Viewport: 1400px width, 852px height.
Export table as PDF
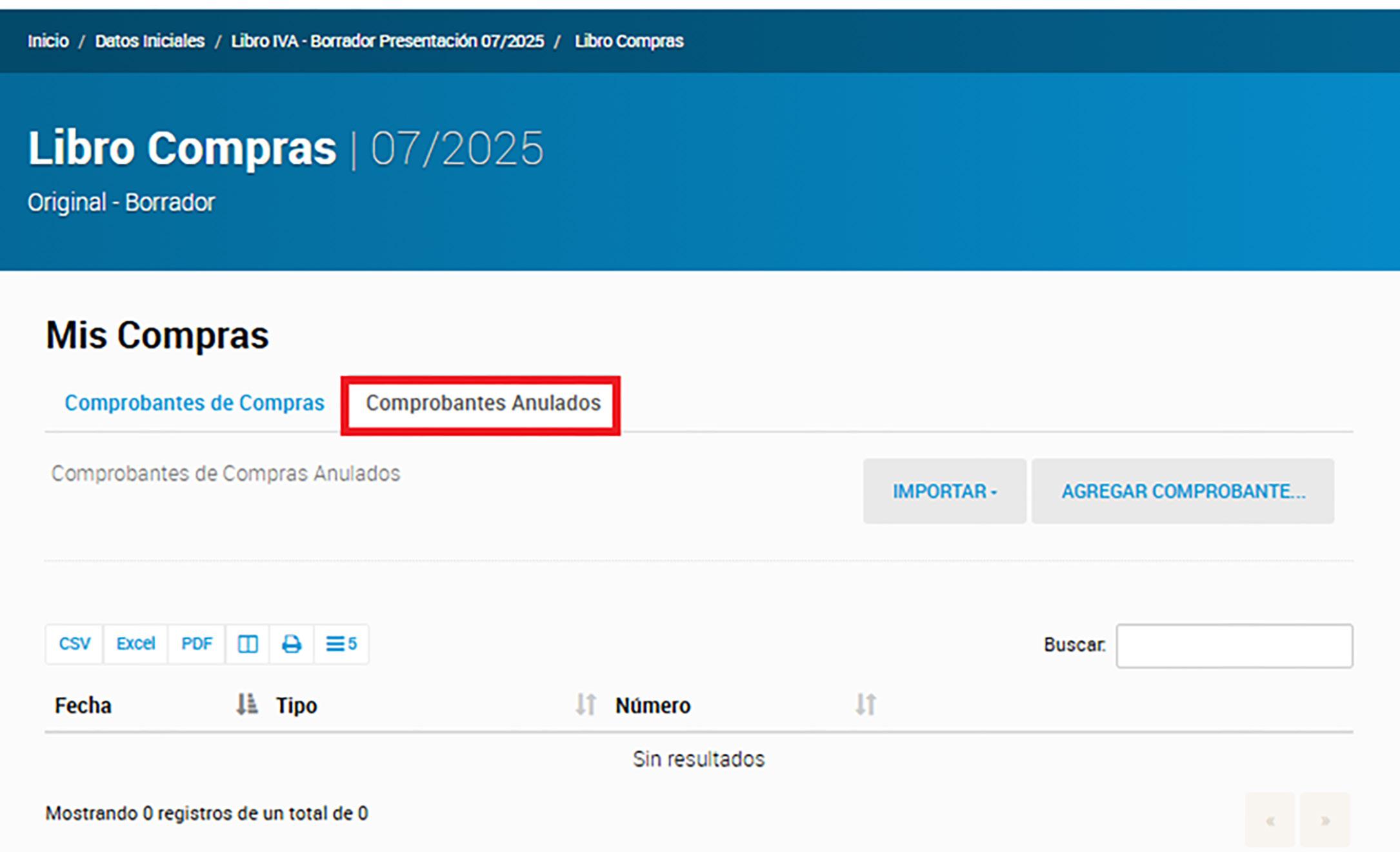tap(196, 644)
